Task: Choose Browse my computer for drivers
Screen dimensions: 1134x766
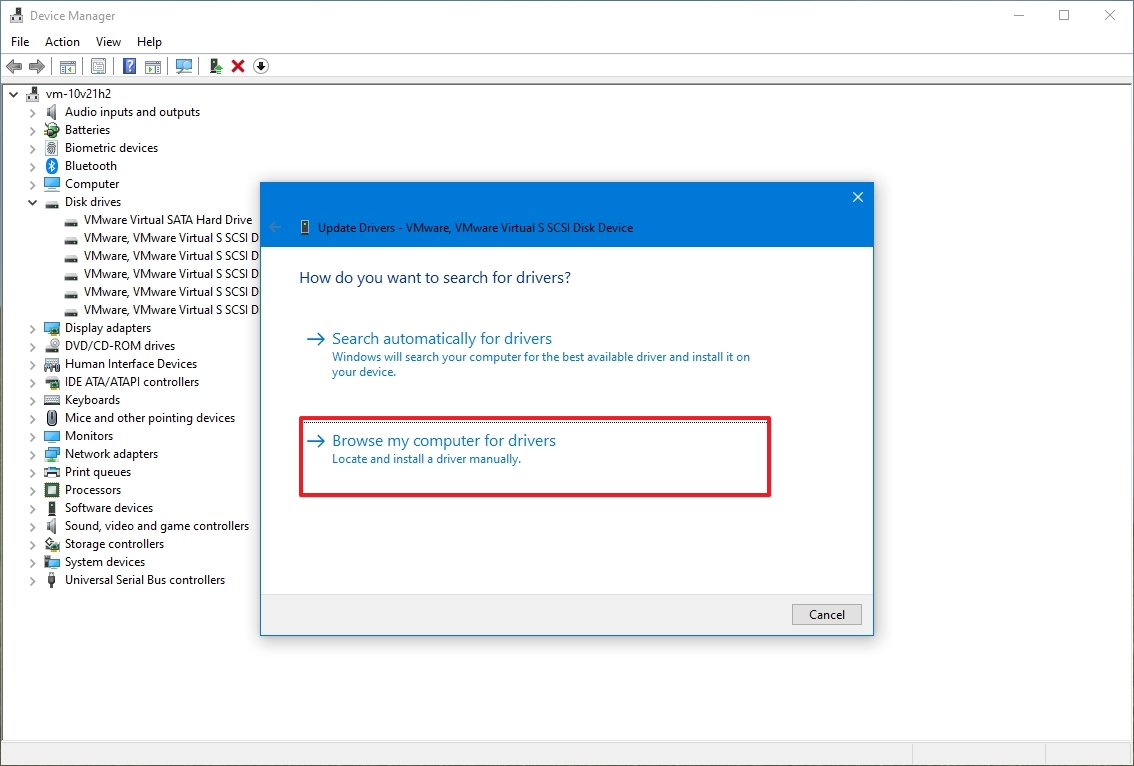Action: pyautogui.click(x=444, y=440)
